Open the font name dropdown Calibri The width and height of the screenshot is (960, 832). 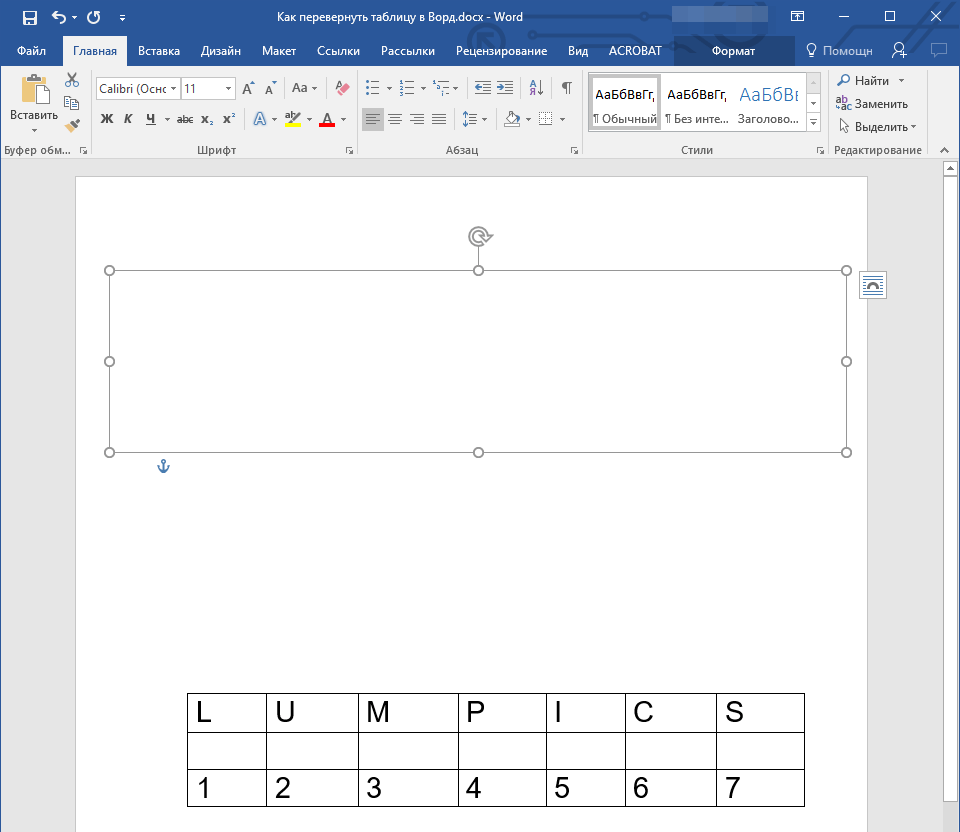[137, 88]
